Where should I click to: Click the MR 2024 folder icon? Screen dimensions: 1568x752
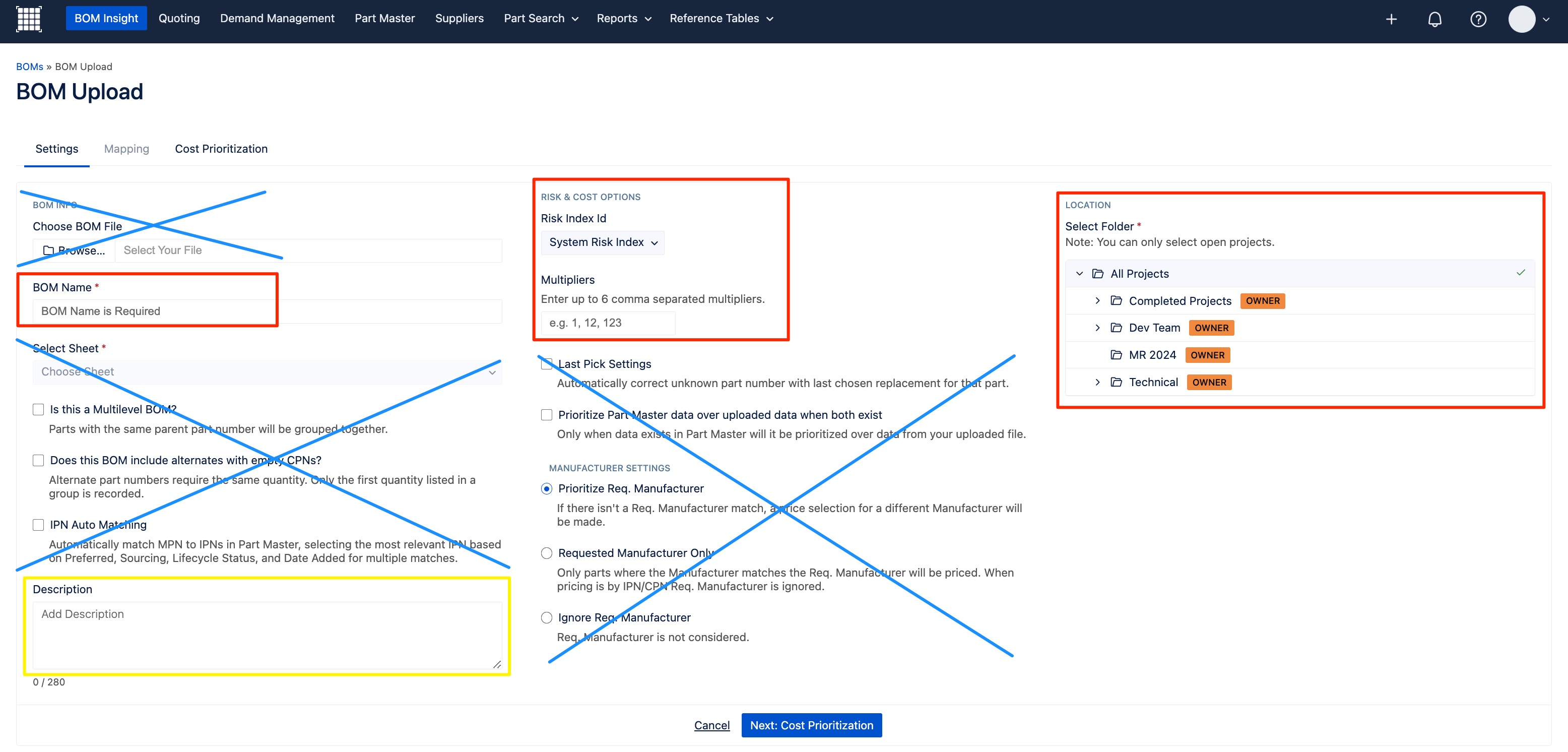pyautogui.click(x=1117, y=354)
